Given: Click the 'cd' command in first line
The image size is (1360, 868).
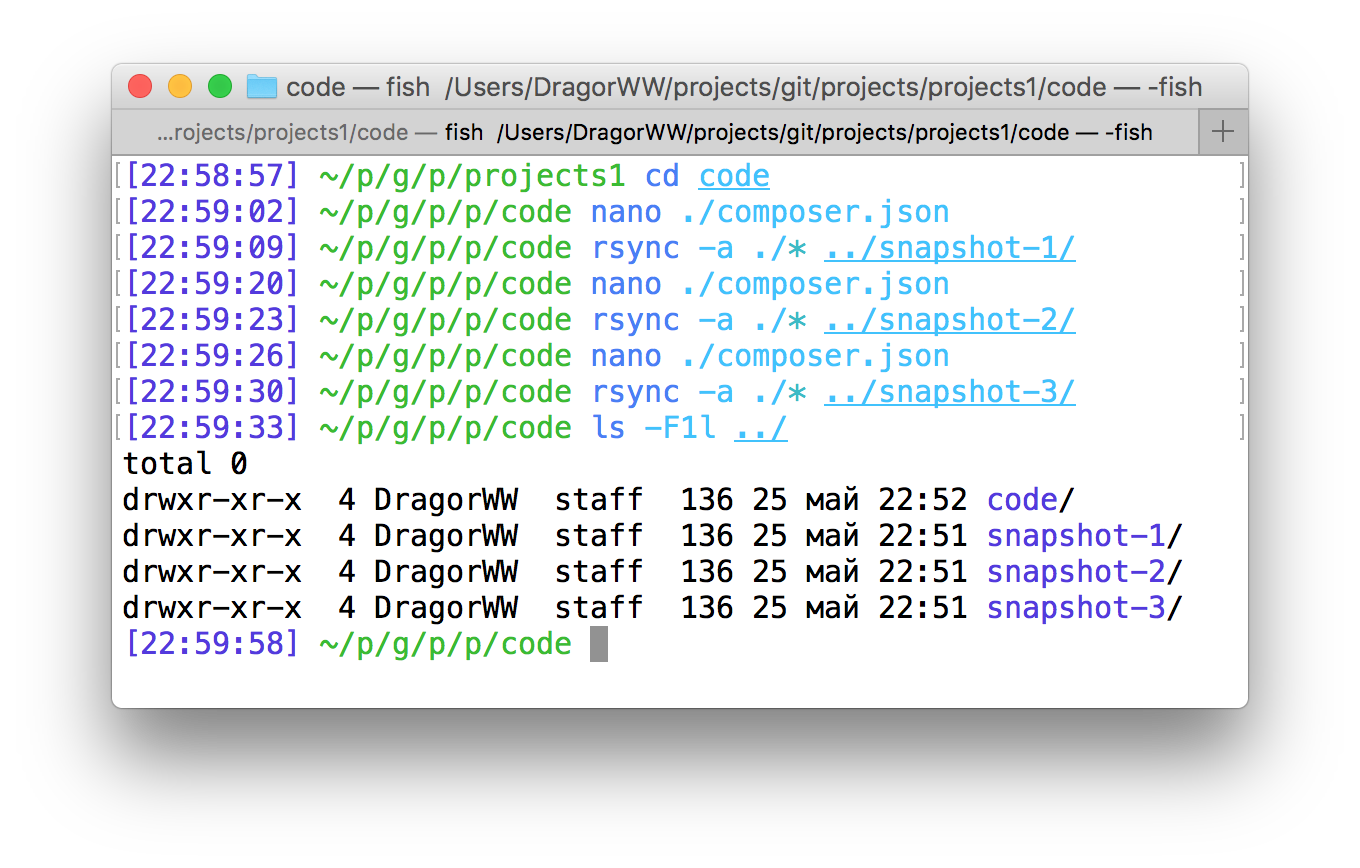Looking at the screenshot, I should click(x=662, y=176).
